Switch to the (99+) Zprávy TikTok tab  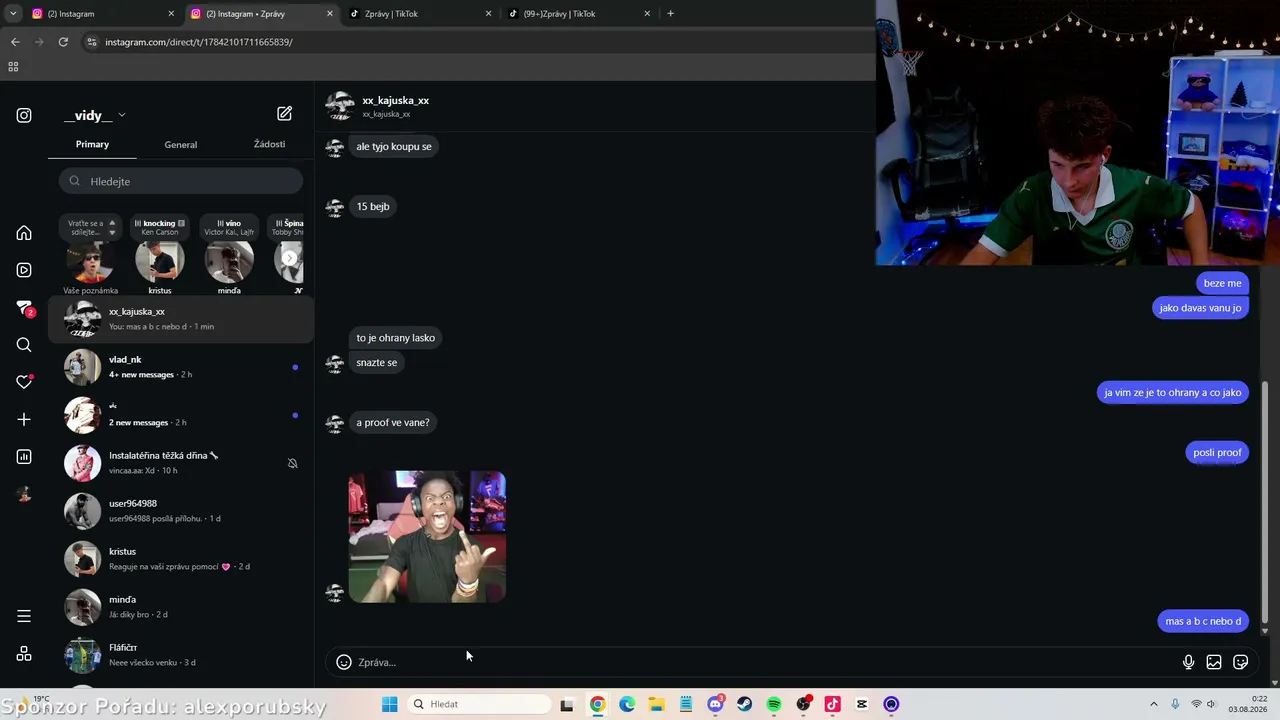coord(578,14)
